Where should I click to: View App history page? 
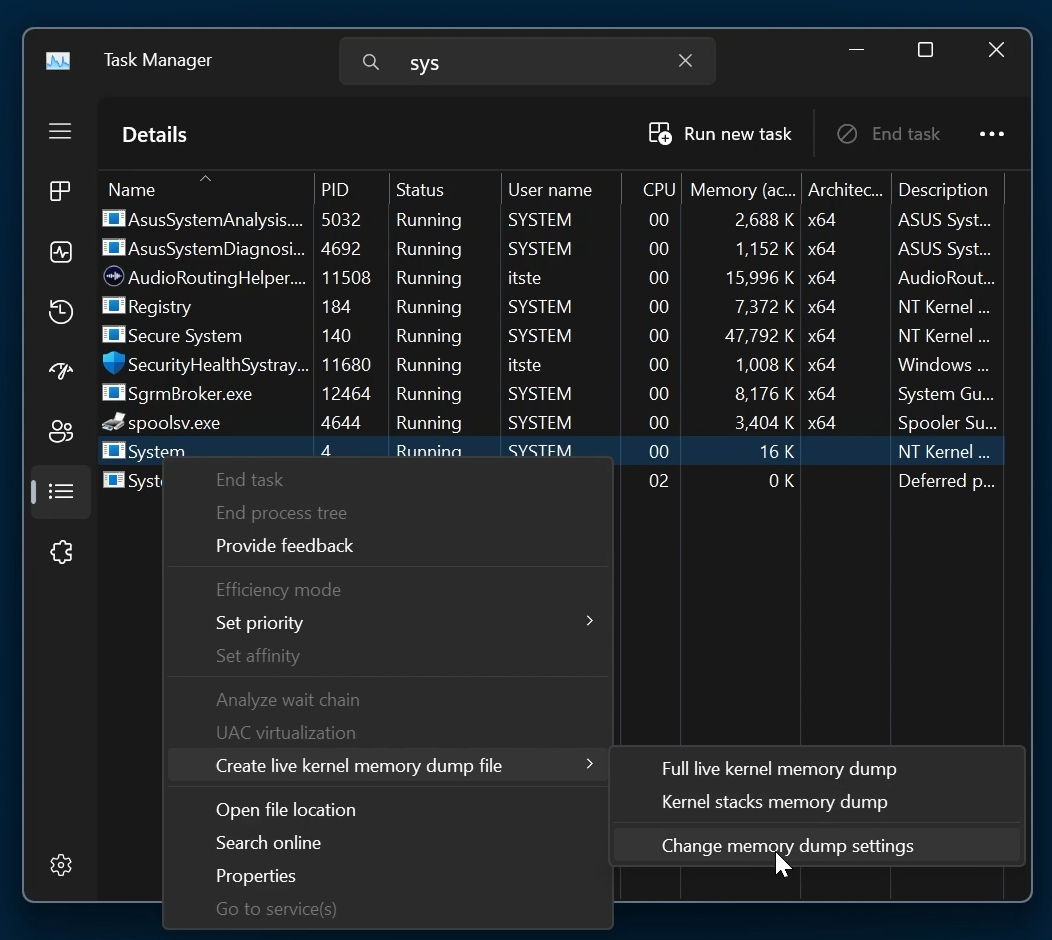60,311
